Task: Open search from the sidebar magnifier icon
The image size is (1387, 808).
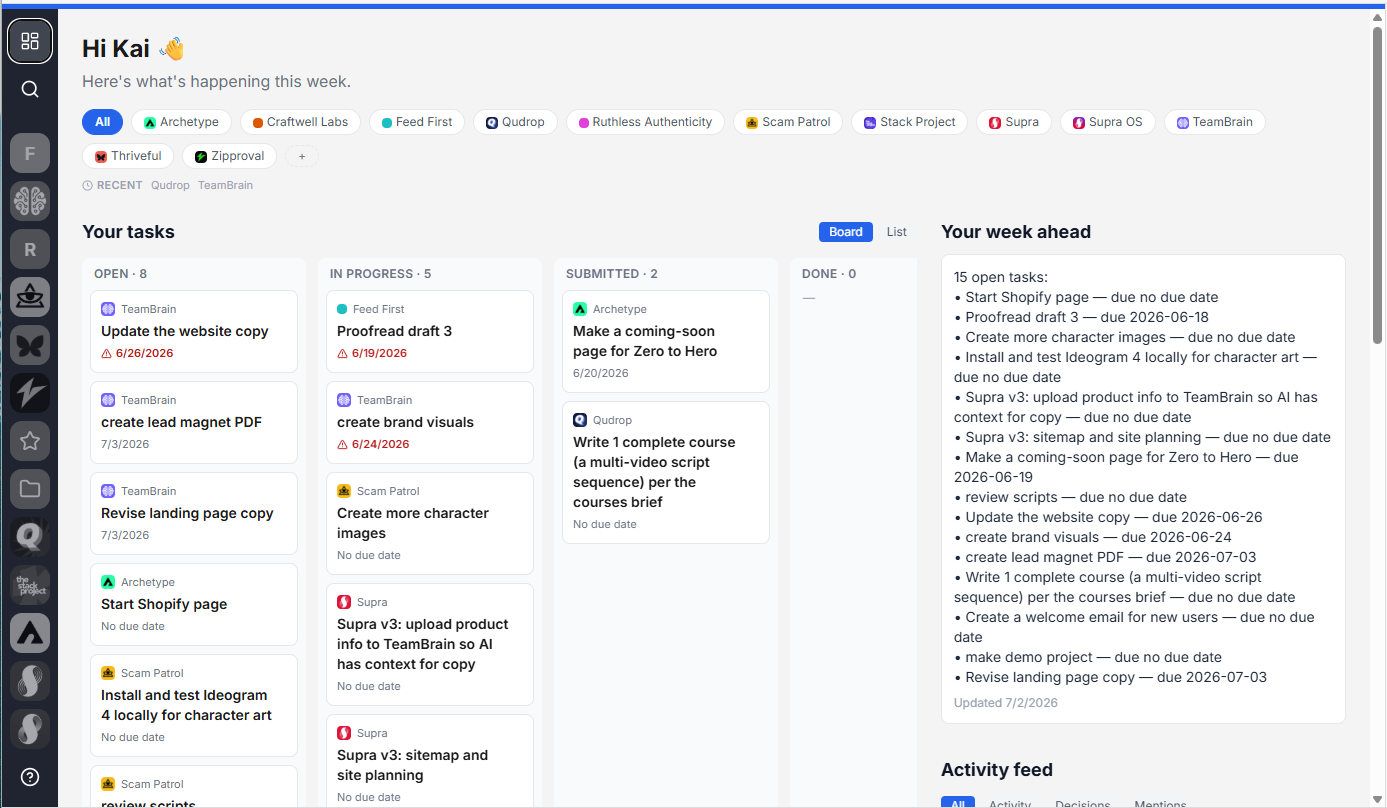Action: pos(30,89)
